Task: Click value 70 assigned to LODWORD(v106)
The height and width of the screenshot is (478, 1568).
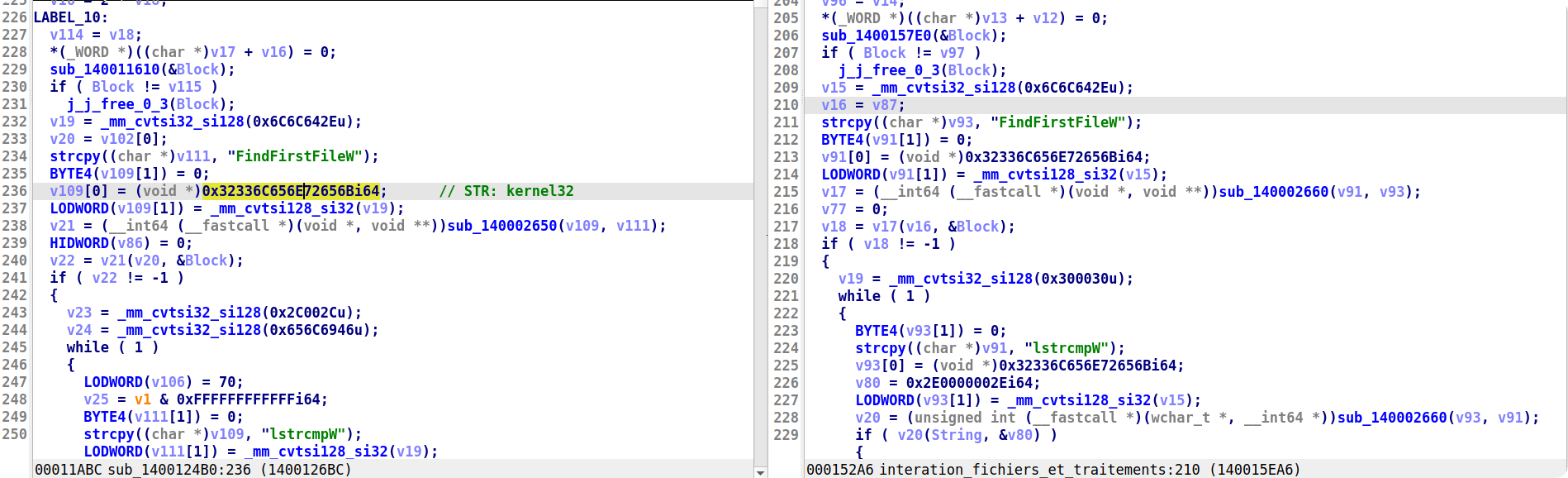Action: tap(227, 382)
